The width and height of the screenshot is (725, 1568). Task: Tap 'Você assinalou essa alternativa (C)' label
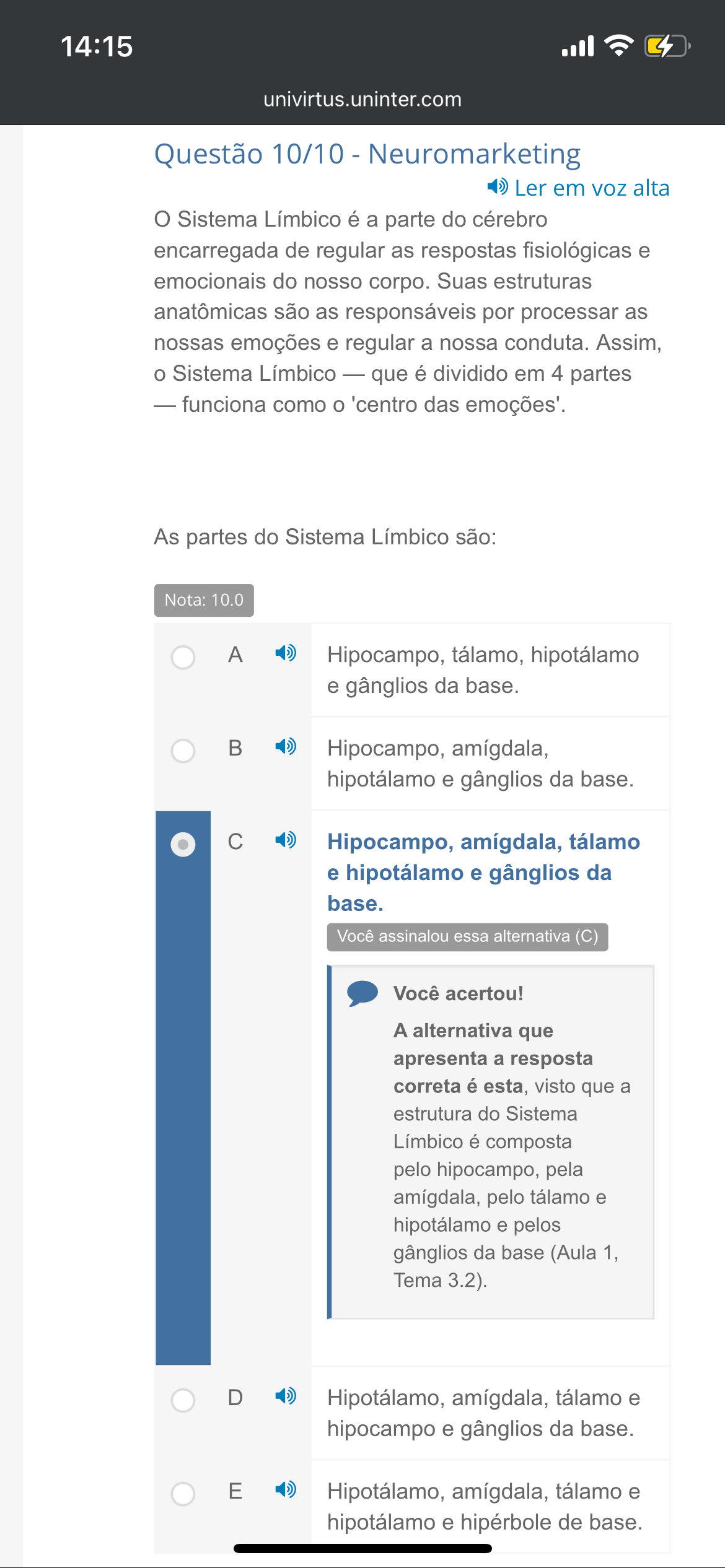(467, 936)
